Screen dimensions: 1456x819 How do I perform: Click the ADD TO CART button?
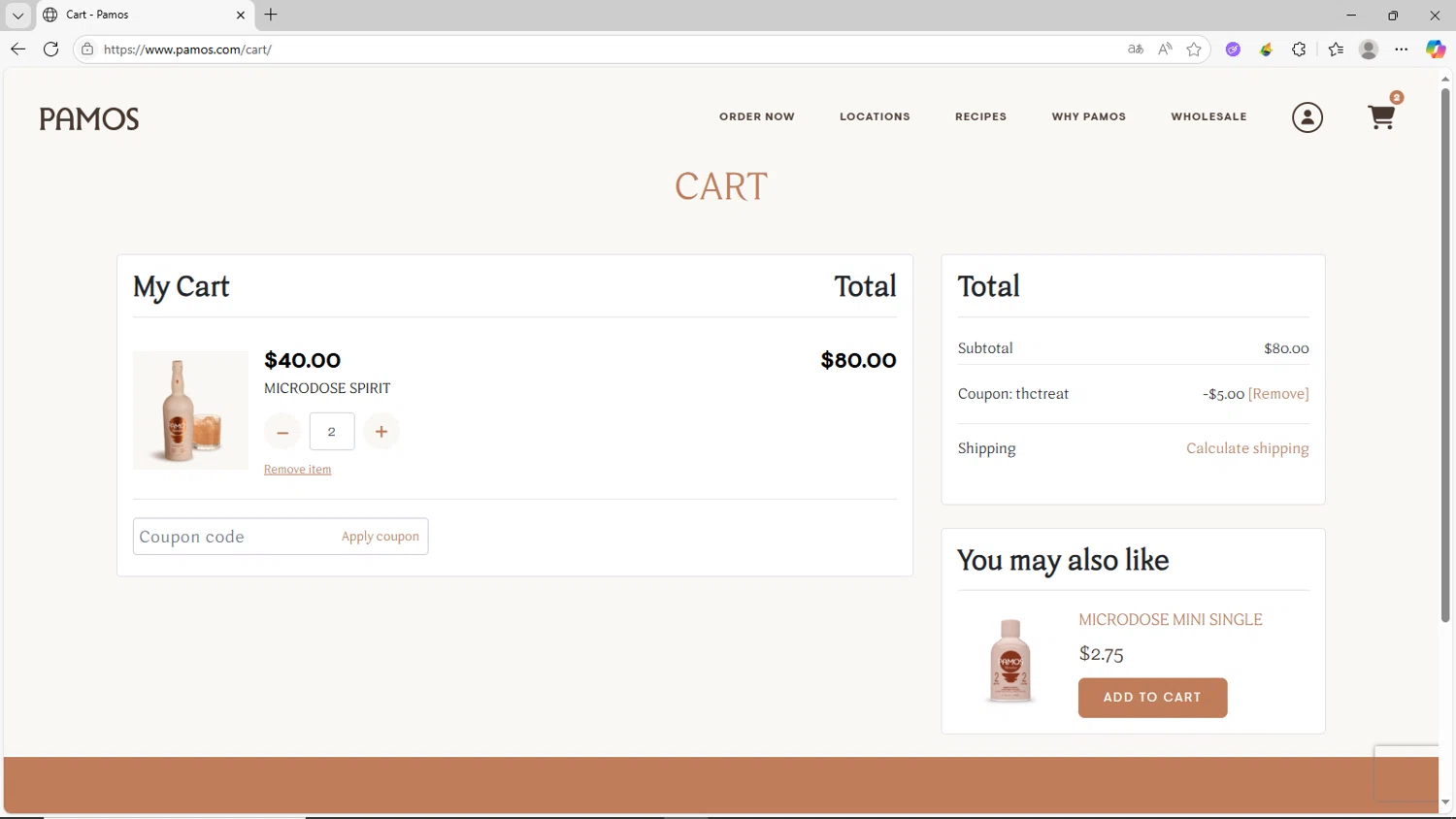click(x=1152, y=698)
